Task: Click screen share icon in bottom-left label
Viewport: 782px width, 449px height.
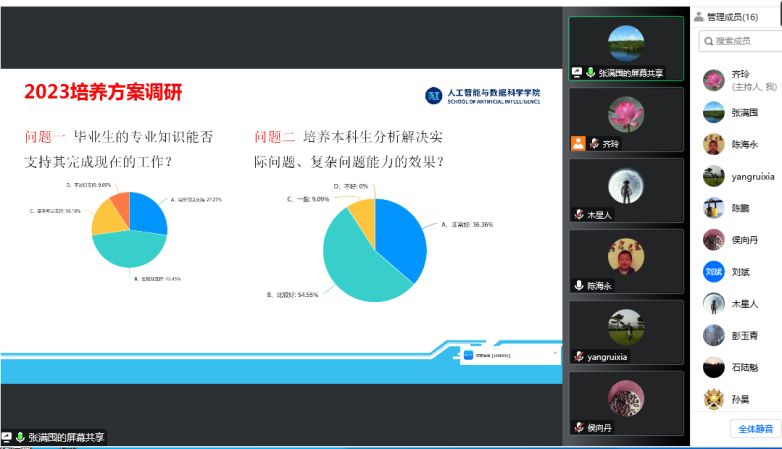Action: click(7, 437)
